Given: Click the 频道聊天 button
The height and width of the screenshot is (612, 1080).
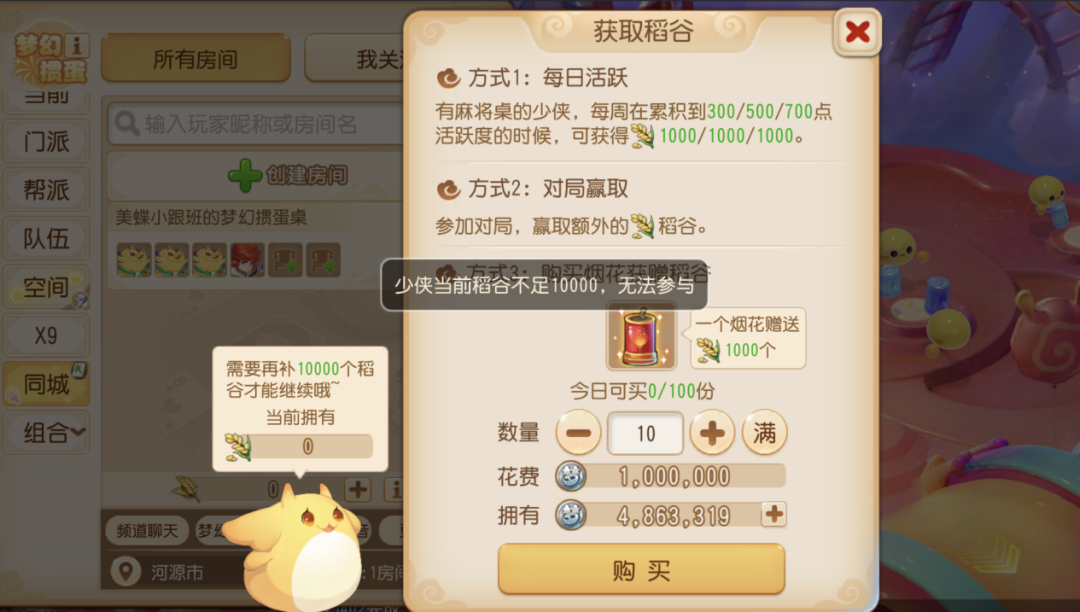Looking at the screenshot, I should click(147, 530).
